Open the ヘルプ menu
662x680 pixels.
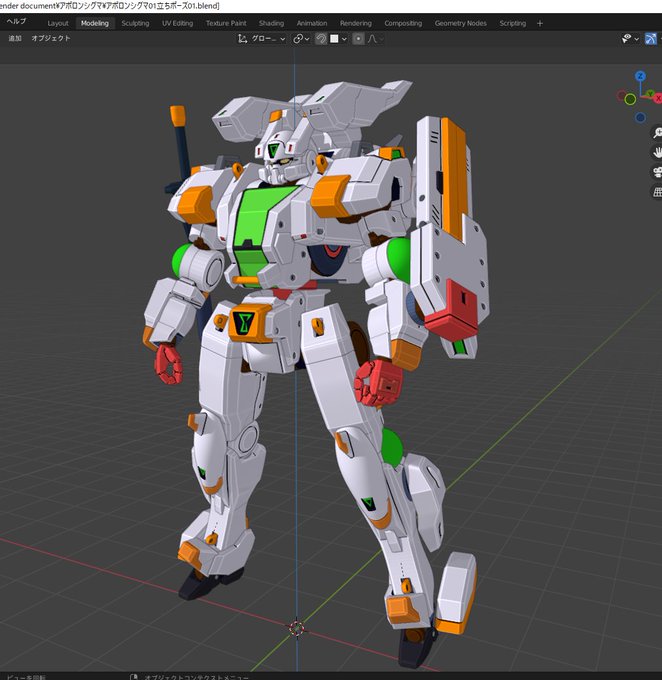coord(16,21)
